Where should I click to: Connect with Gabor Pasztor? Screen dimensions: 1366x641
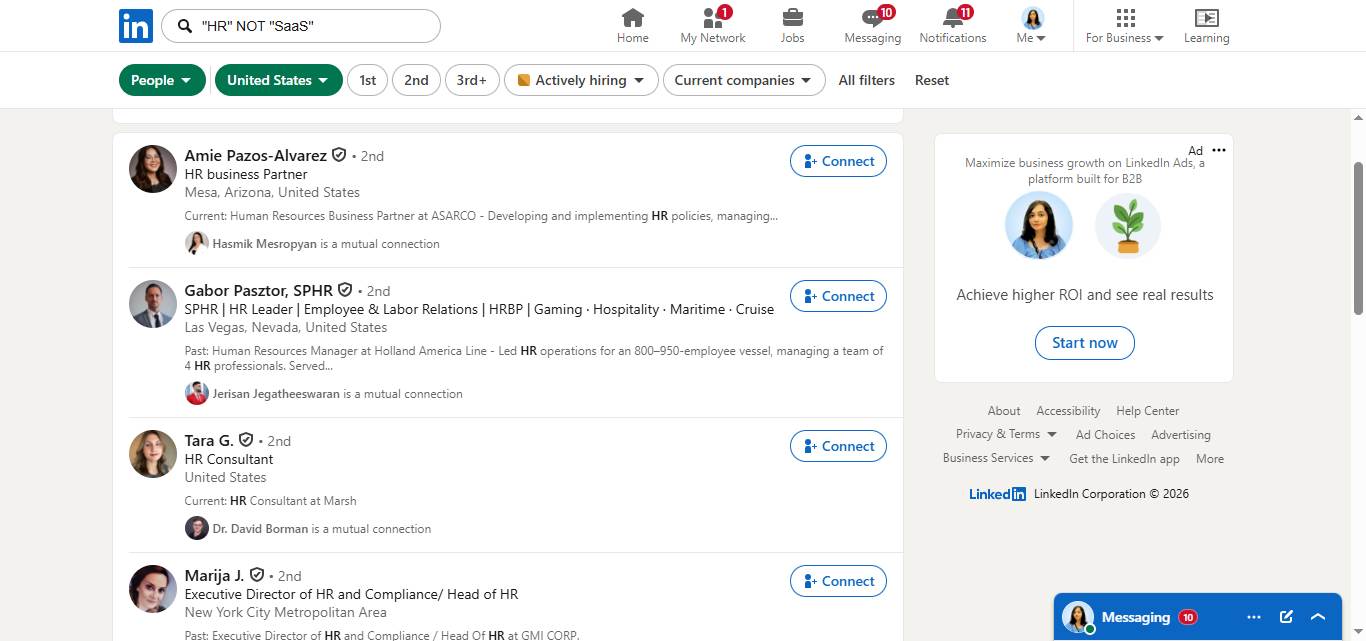838,296
